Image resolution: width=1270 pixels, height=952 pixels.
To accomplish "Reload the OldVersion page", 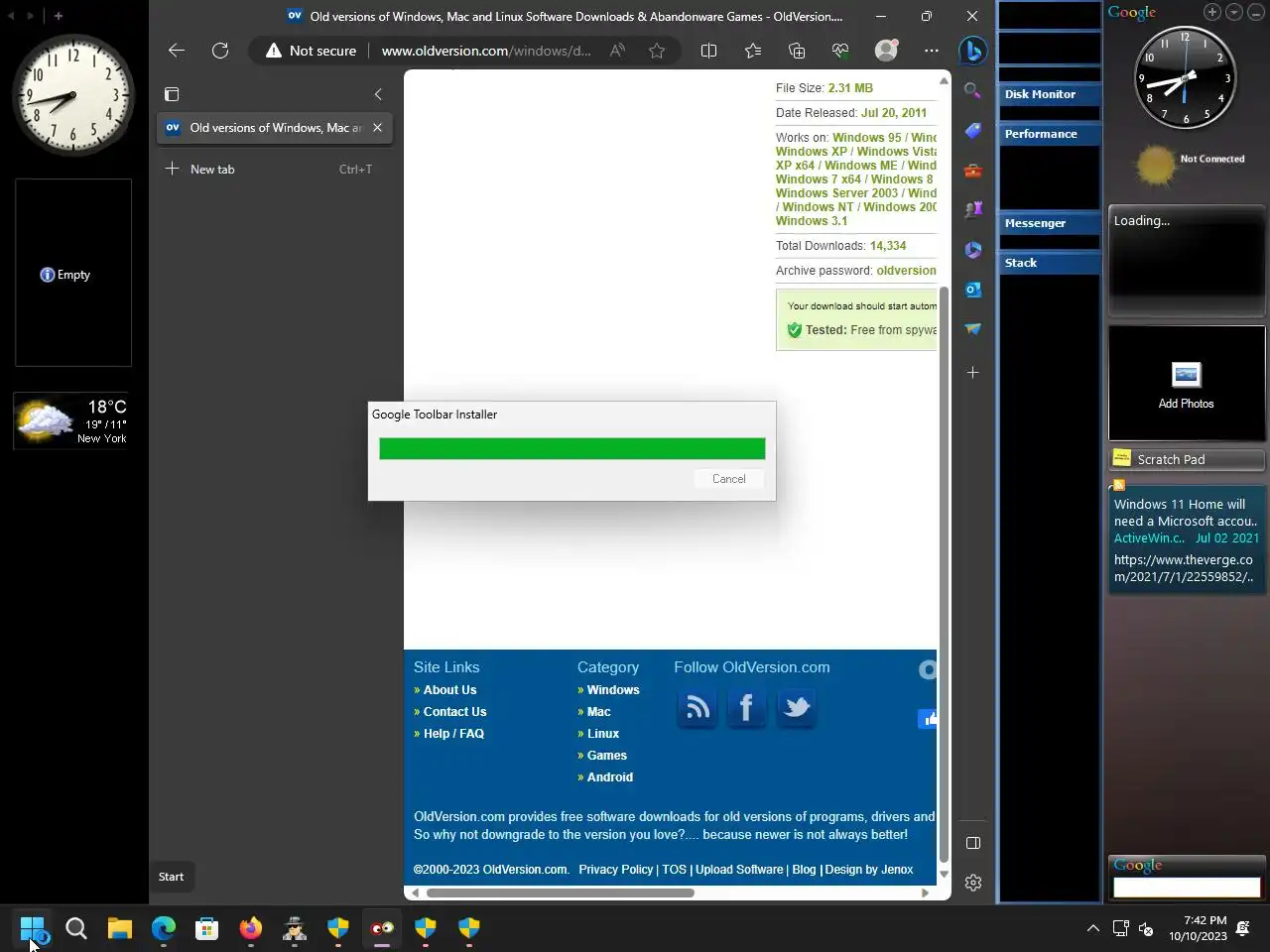I will point(220,51).
